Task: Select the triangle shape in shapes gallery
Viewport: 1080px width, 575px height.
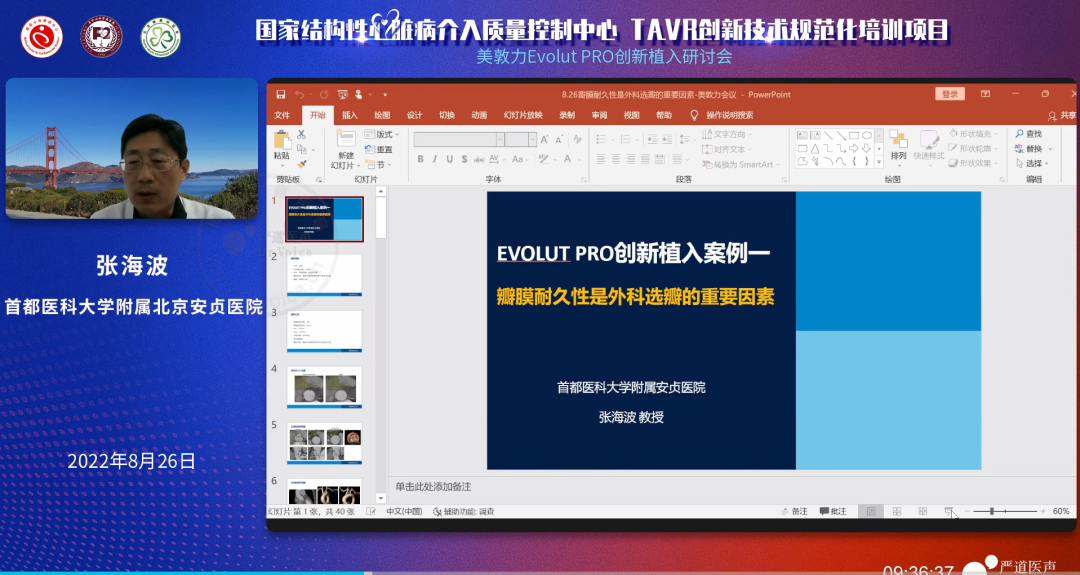Action: 815,148
